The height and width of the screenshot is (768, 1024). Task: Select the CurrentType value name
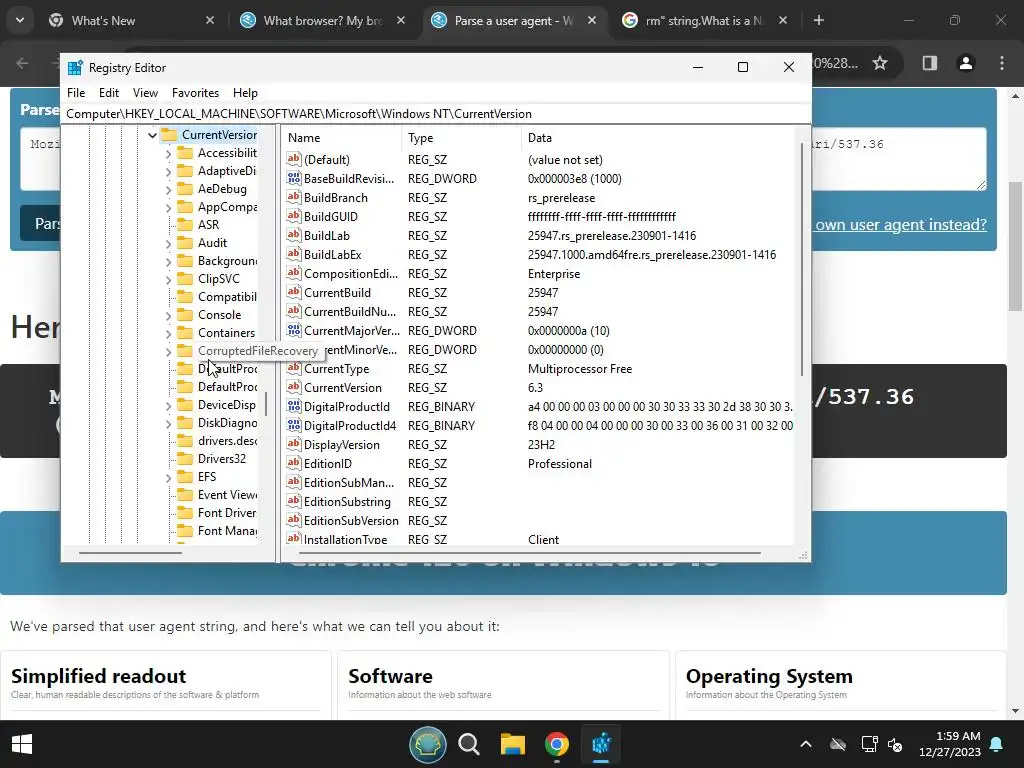point(336,368)
